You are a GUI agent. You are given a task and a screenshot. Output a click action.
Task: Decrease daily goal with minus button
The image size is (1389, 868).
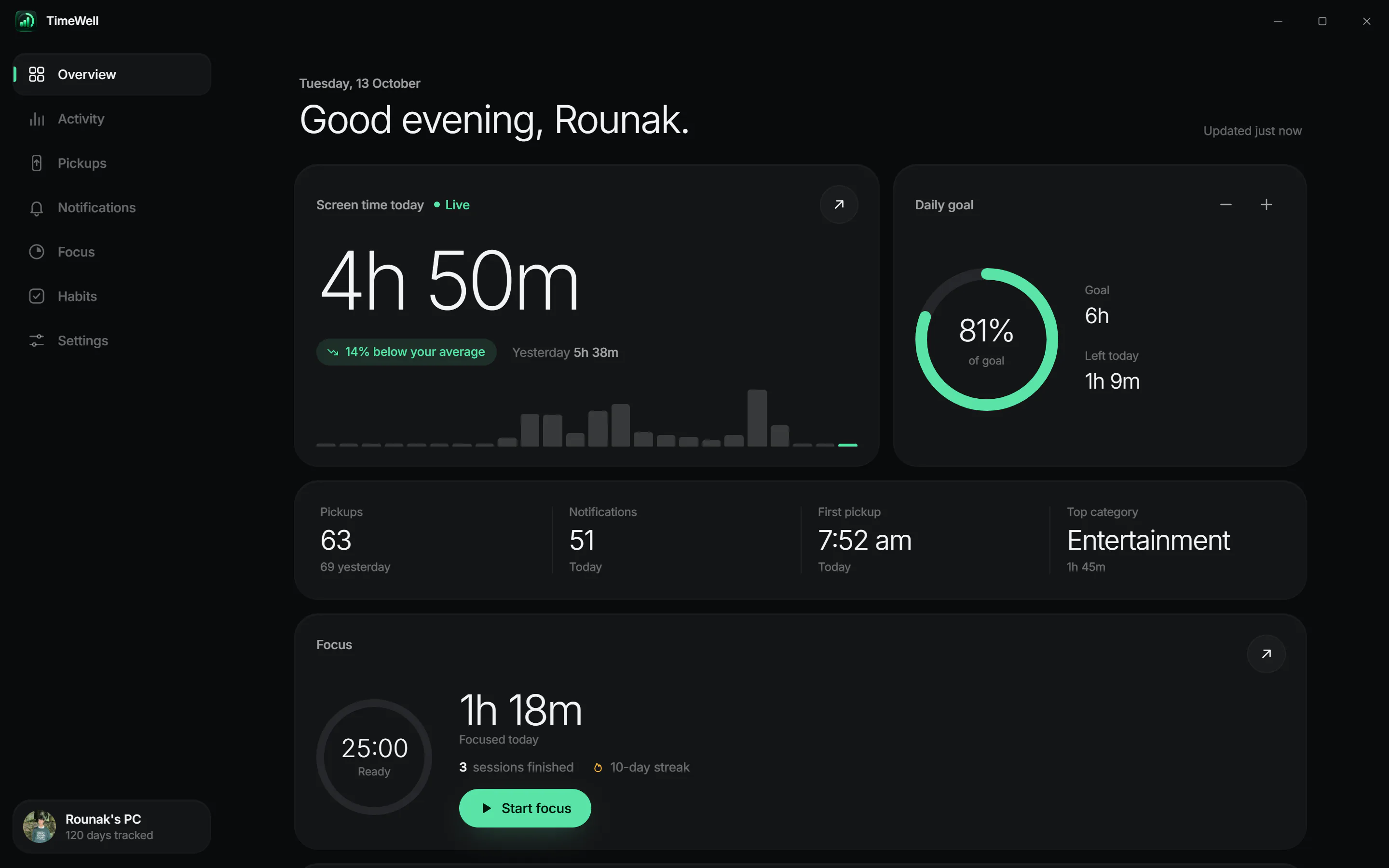[1226, 204]
